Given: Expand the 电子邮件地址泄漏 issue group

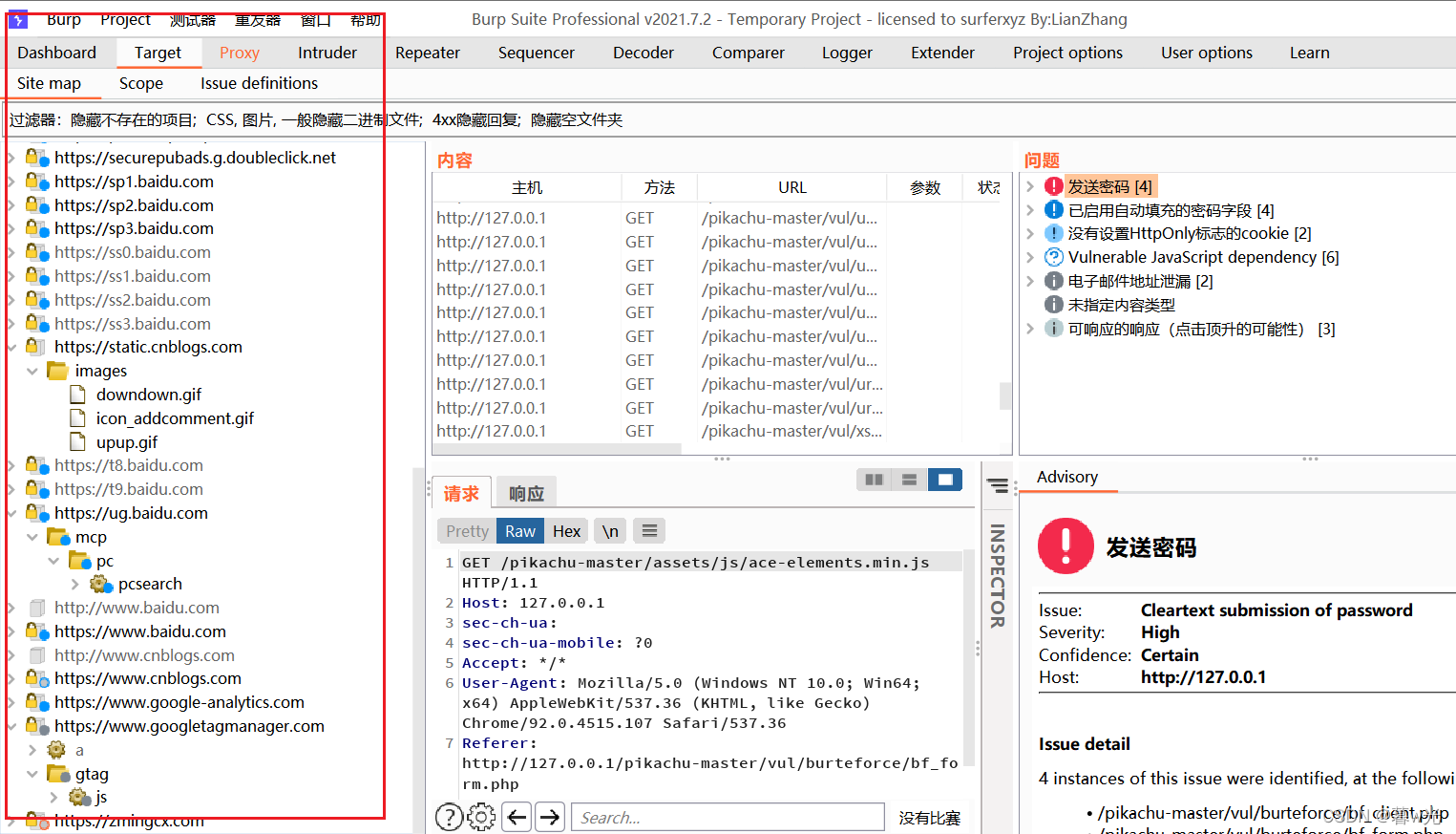Looking at the screenshot, I should tap(1030, 281).
